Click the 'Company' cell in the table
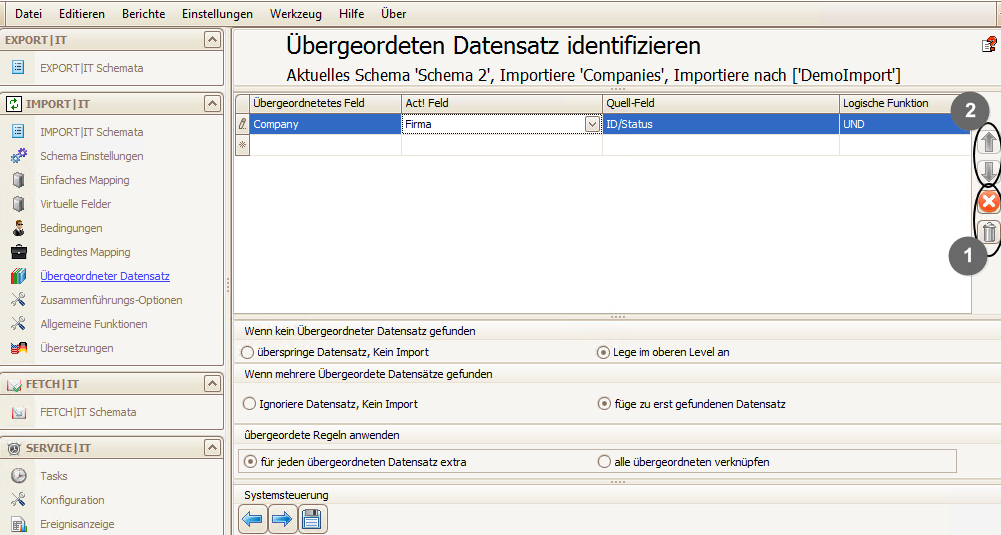This screenshot has height=535, width=1001. 326,124
